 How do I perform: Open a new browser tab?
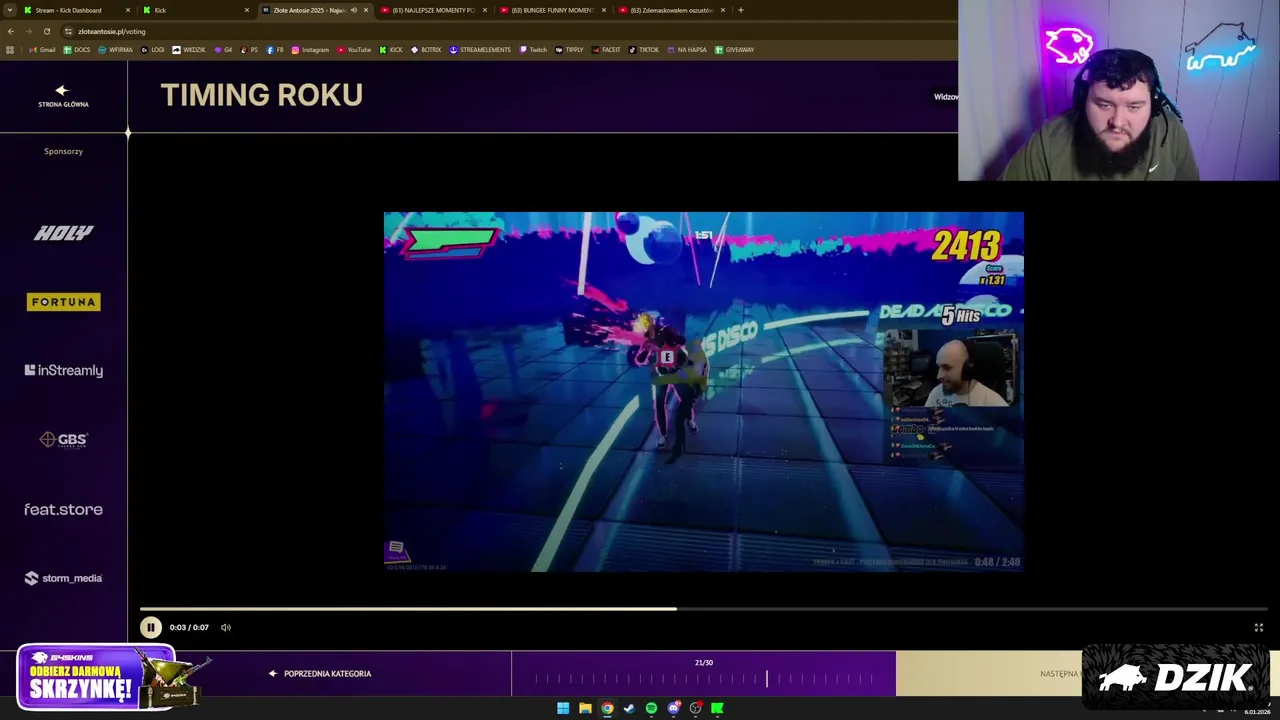pyautogui.click(x=740, y=10)
